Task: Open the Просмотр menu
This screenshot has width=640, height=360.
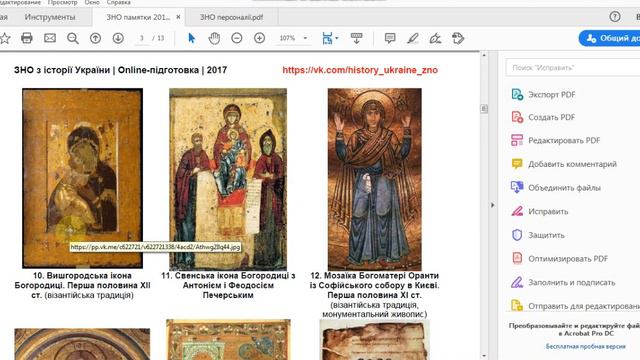Action: [x=62, y=2]
